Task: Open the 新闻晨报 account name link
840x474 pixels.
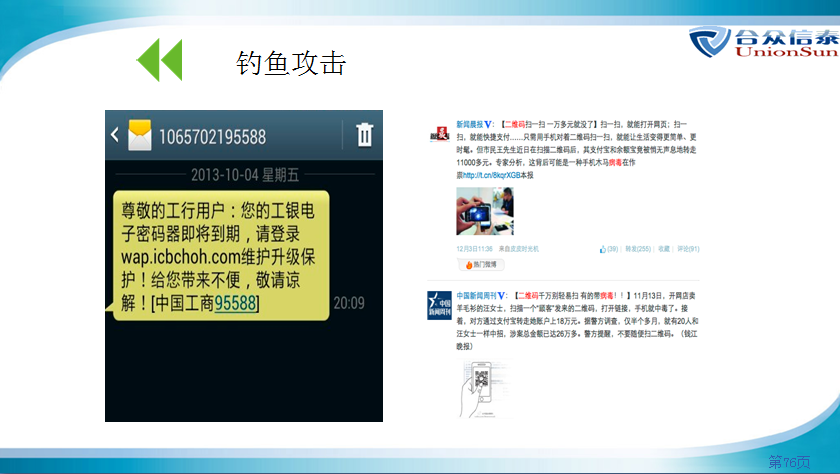Action: (470, 124)
